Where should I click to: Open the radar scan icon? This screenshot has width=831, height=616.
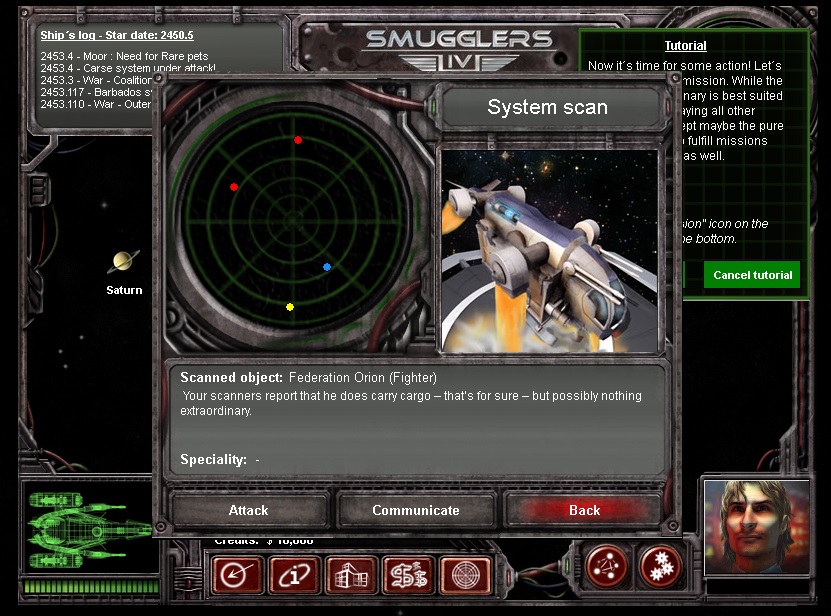[x=465, y=575]
